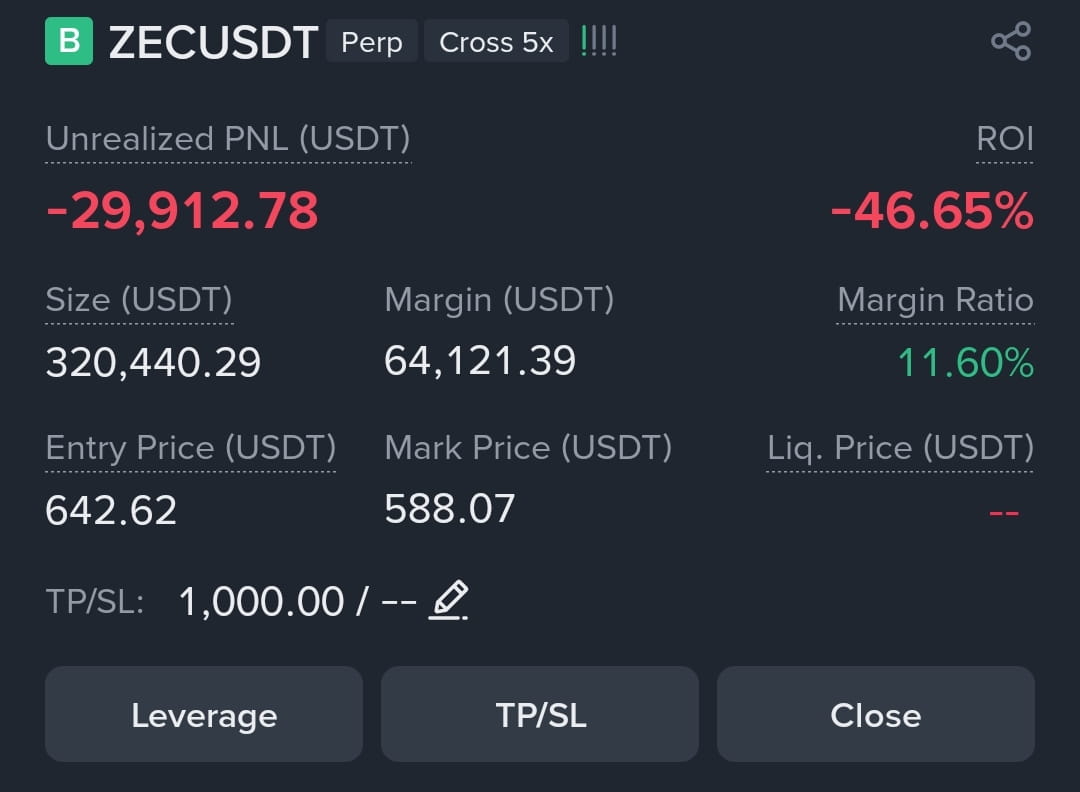
Task: Close the ZECUSDT position
Action: tap(875, 714)
